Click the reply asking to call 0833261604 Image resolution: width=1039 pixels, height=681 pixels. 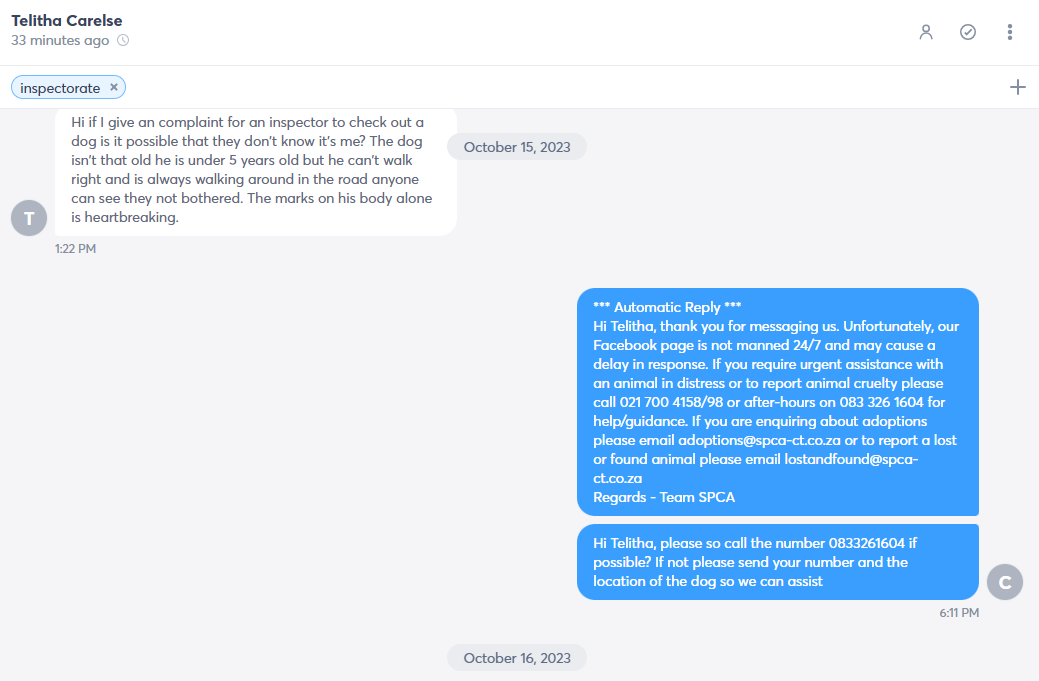pos(778,562)
